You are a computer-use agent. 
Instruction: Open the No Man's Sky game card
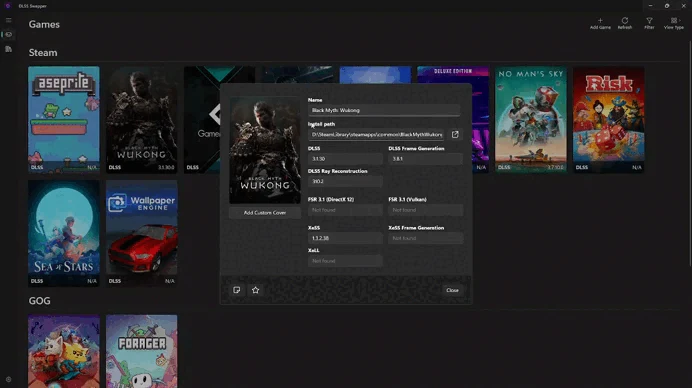[530, 119]
